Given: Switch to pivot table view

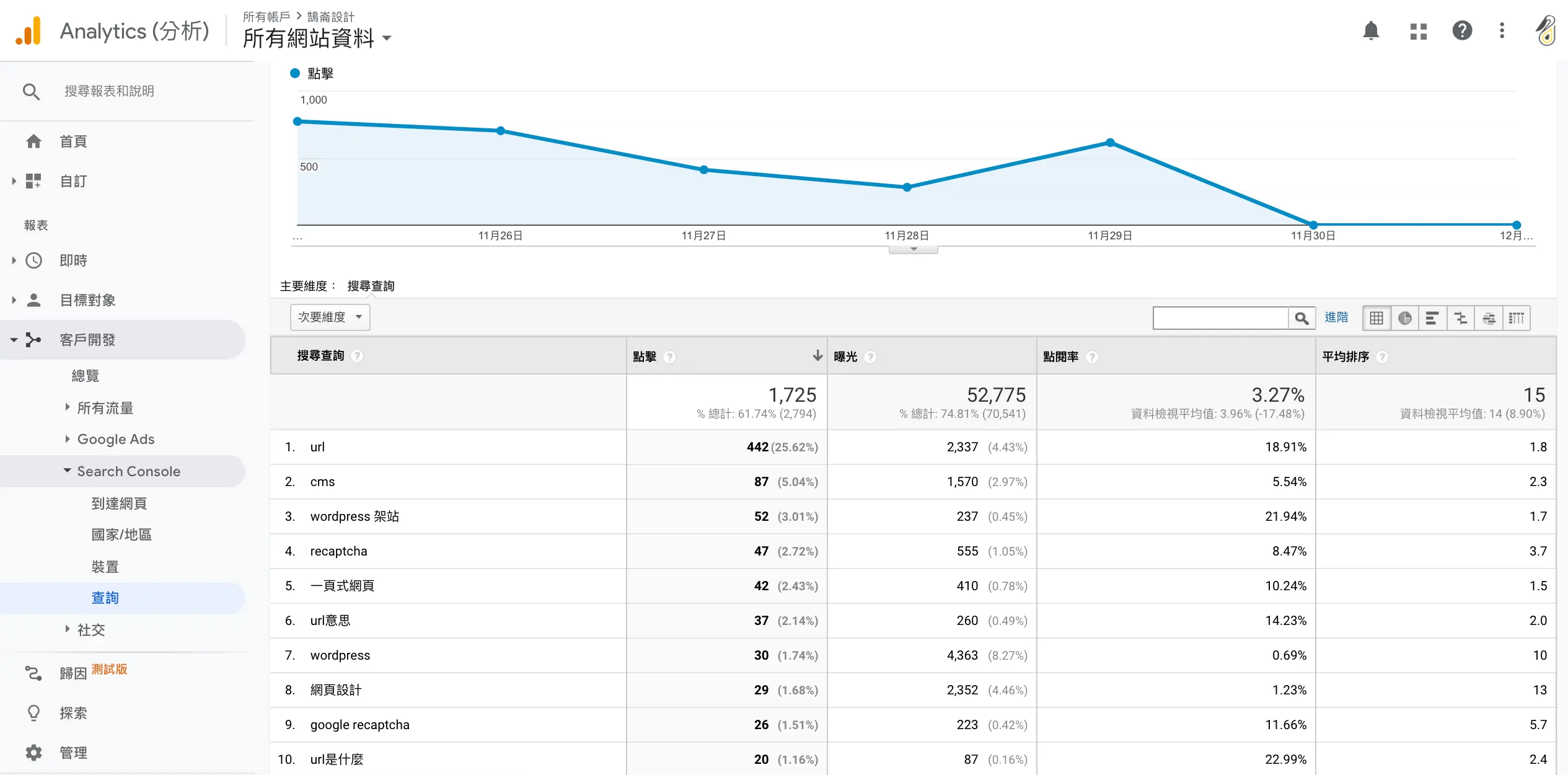Looking at the screenshot, I should (1516, 318).
